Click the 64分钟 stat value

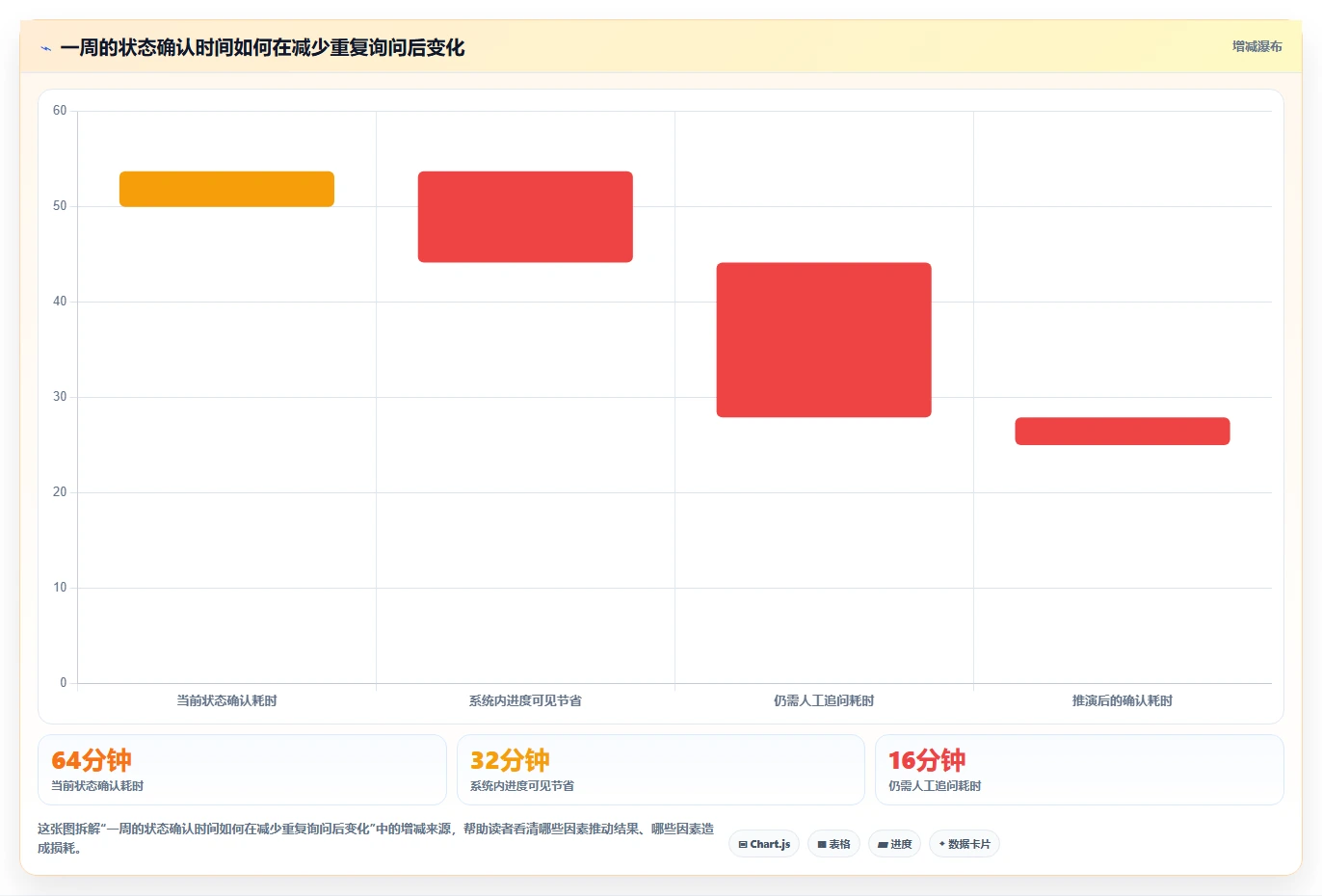click(x=92, y=760)
